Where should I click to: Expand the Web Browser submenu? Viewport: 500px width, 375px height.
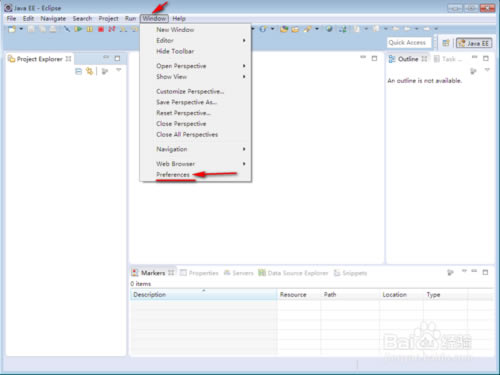pyautogui.click(x=195, y=164)
